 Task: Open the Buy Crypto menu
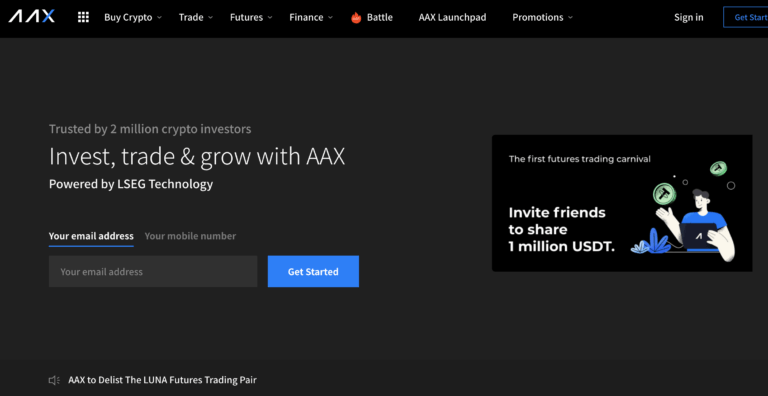pyautogui.click(x=128, y=18)
